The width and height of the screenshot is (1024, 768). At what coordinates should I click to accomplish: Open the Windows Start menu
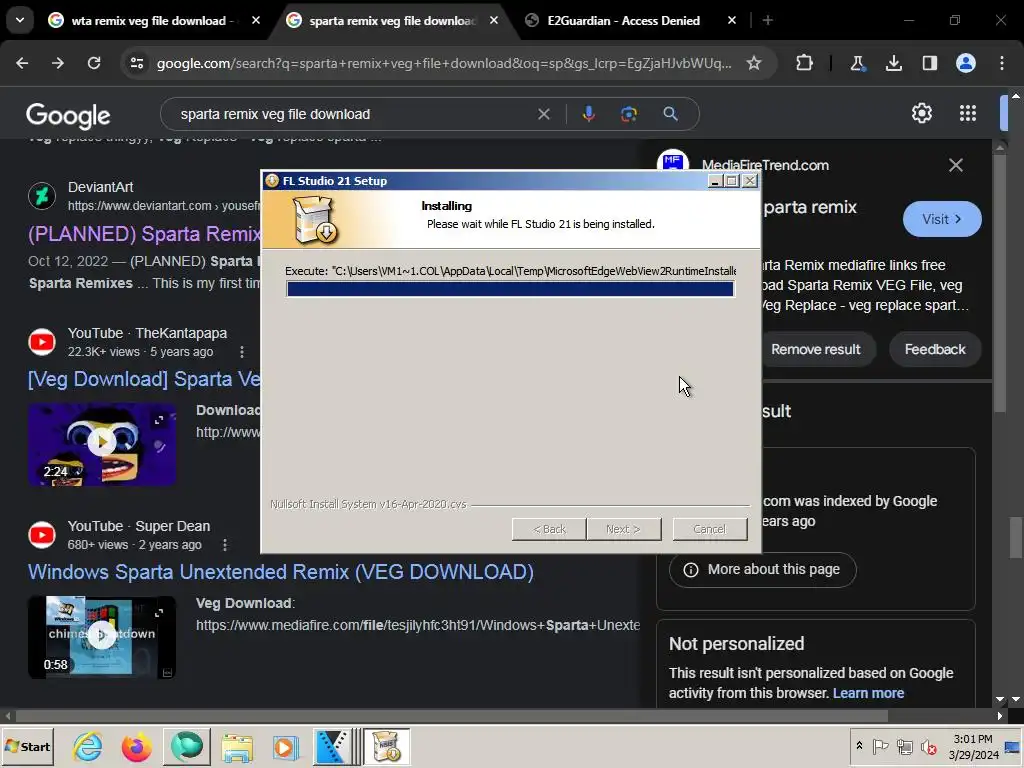[27, 746]
